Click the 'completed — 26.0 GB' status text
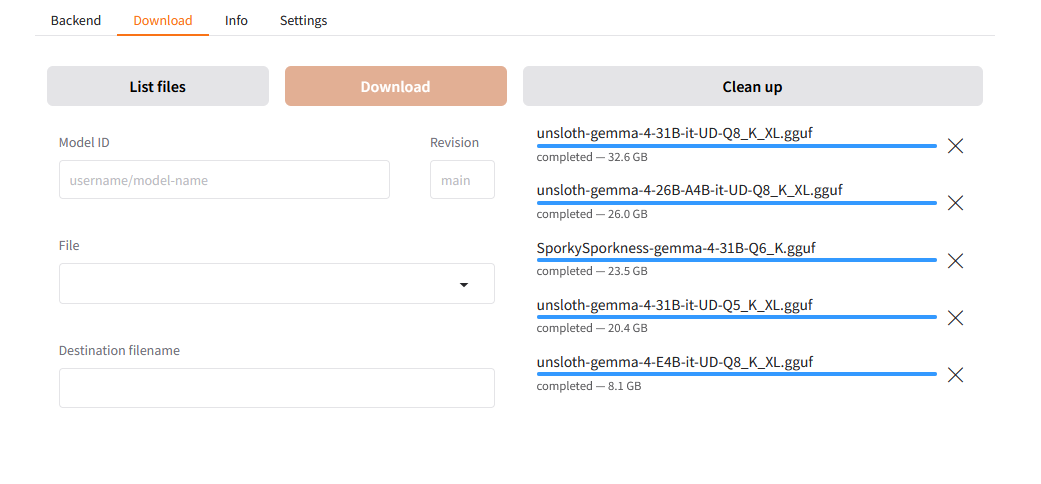The image size is (1041, 484). coord(592,214)
